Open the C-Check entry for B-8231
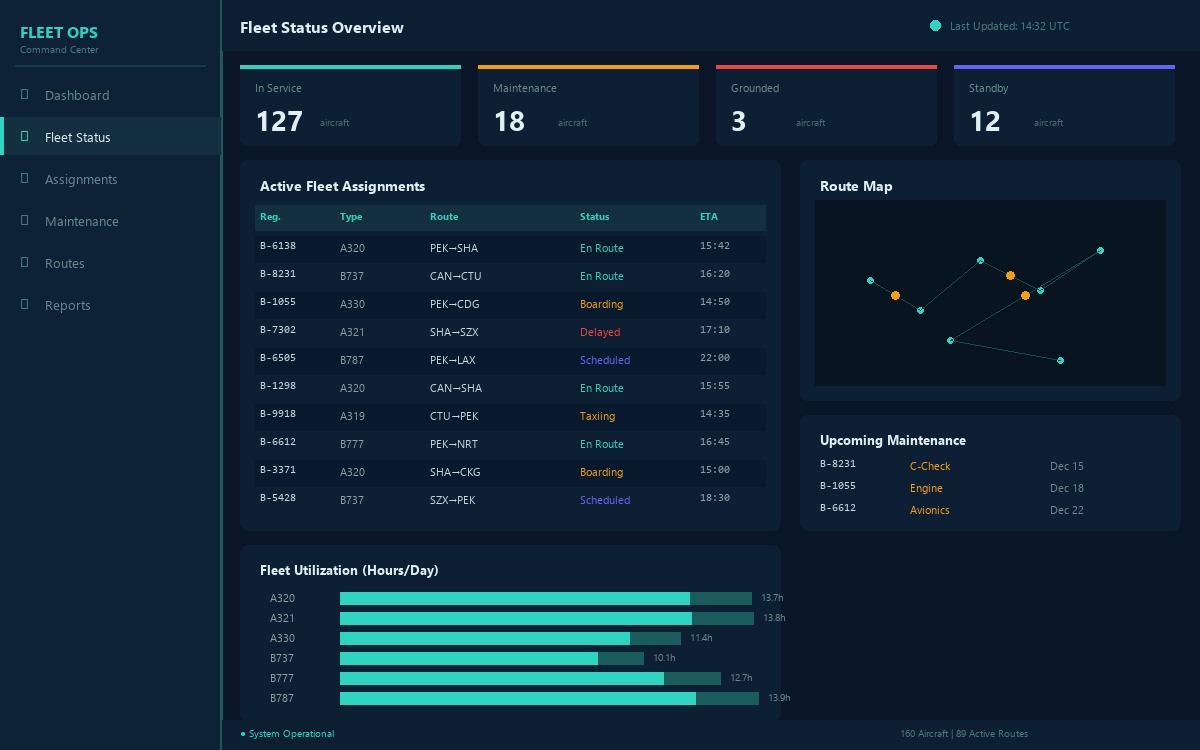This screenshot has width=1200, height=750. coord(930,466)
